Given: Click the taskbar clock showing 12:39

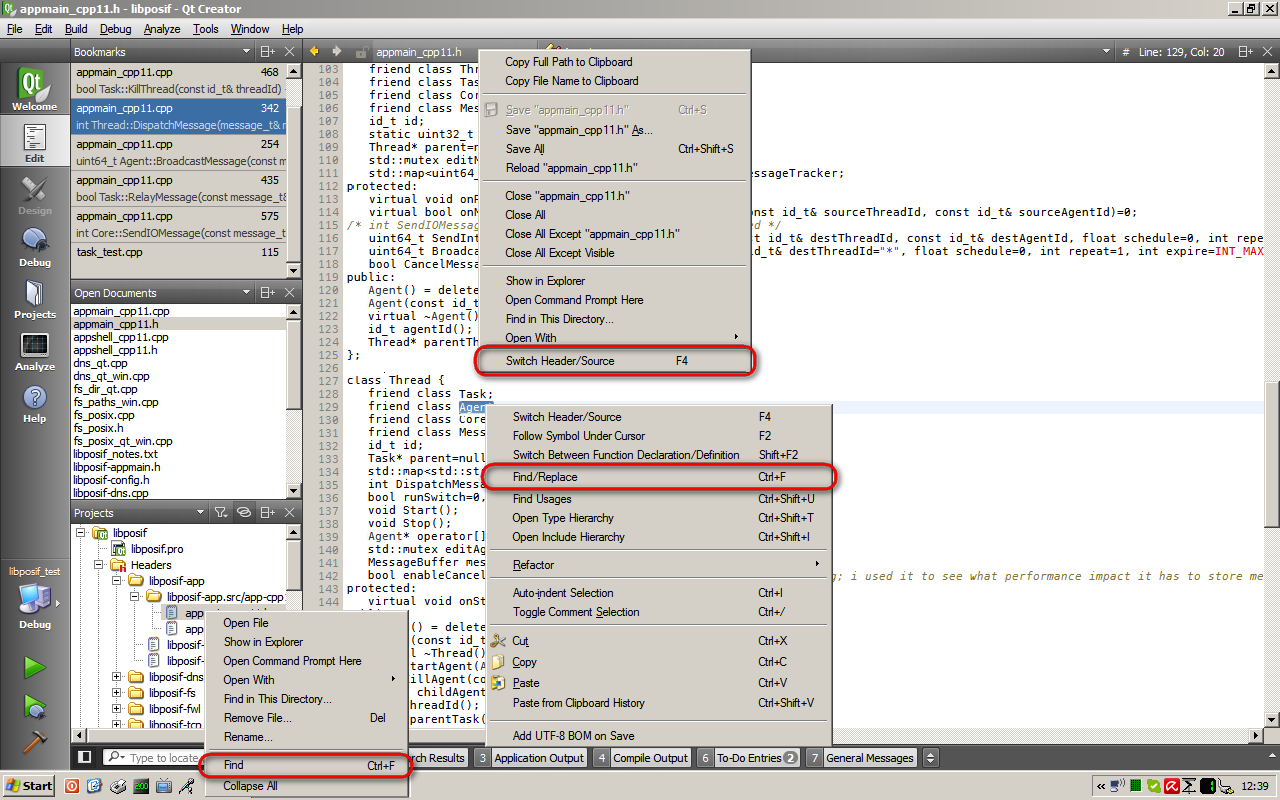Looking at the screenshot, I should [1254, 786].
